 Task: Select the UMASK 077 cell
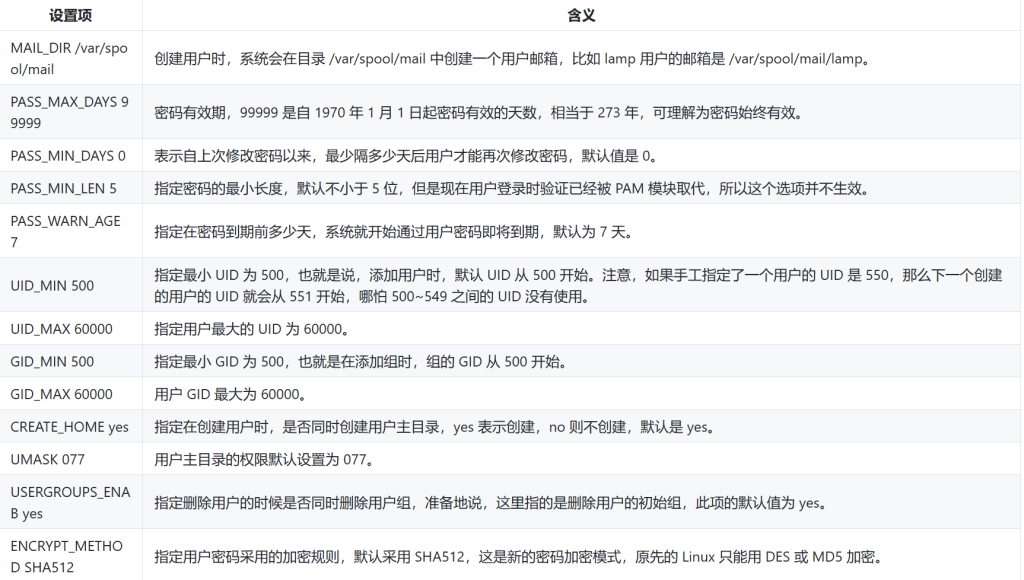(48, 459)
